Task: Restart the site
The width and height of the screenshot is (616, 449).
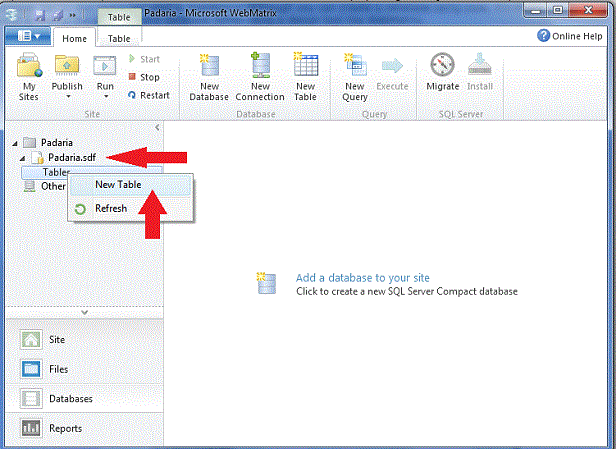Action: coord(148,95)
